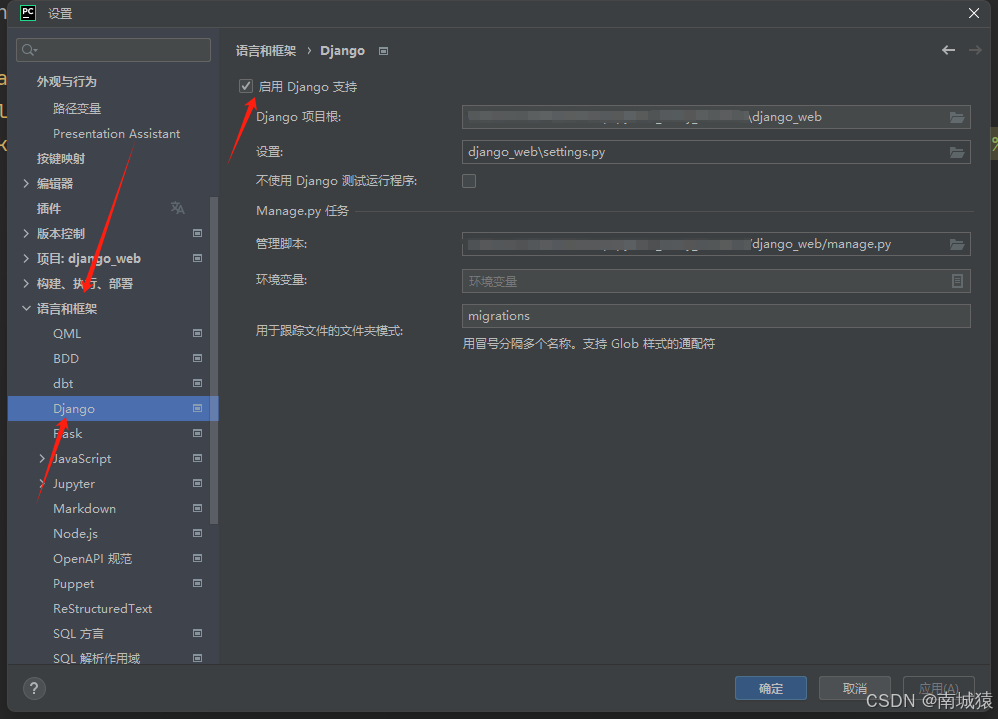Click the 管理脚本 manage.py field
Screen dimensions: 998x719
716,244
